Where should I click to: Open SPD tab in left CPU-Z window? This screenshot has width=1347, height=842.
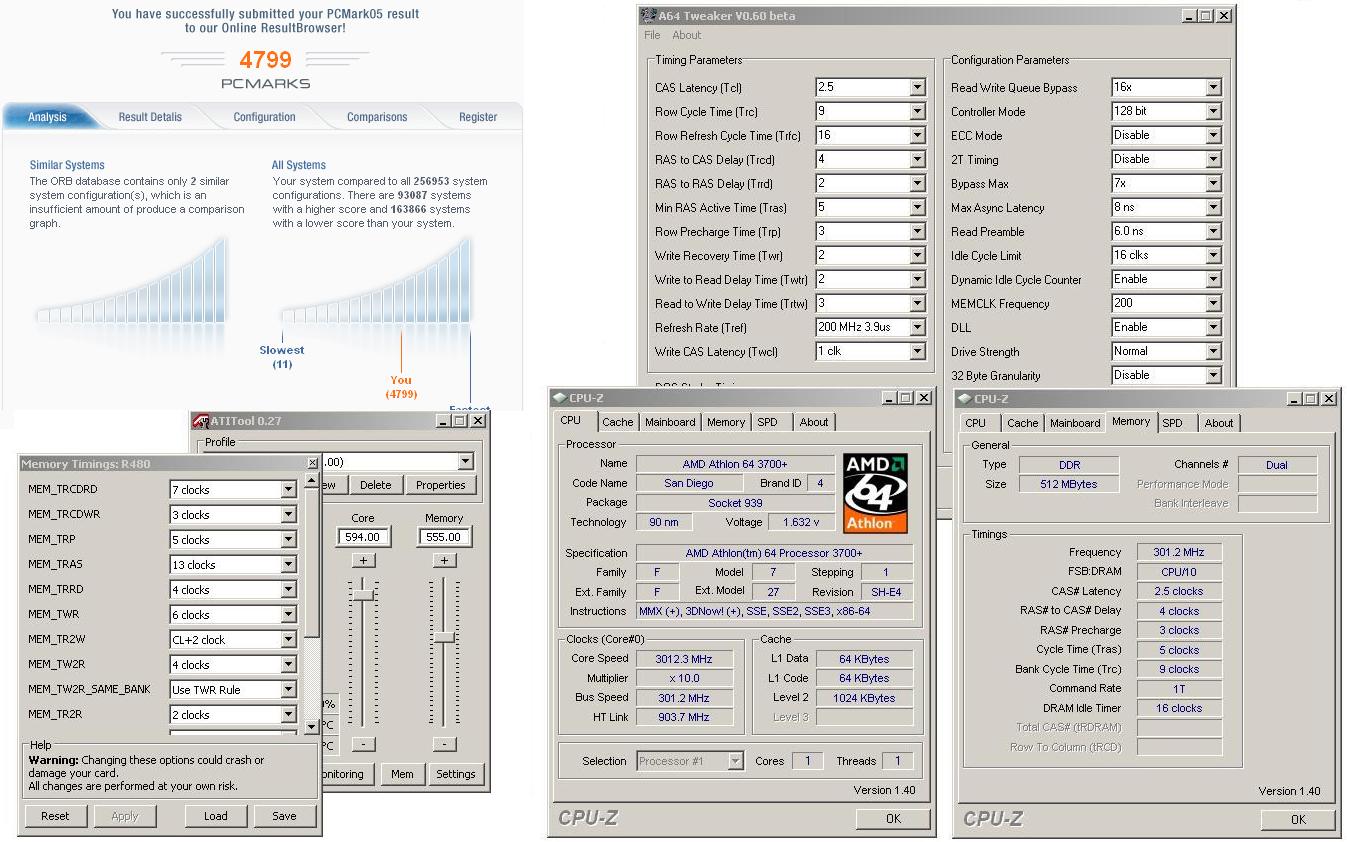coord(767,423)
